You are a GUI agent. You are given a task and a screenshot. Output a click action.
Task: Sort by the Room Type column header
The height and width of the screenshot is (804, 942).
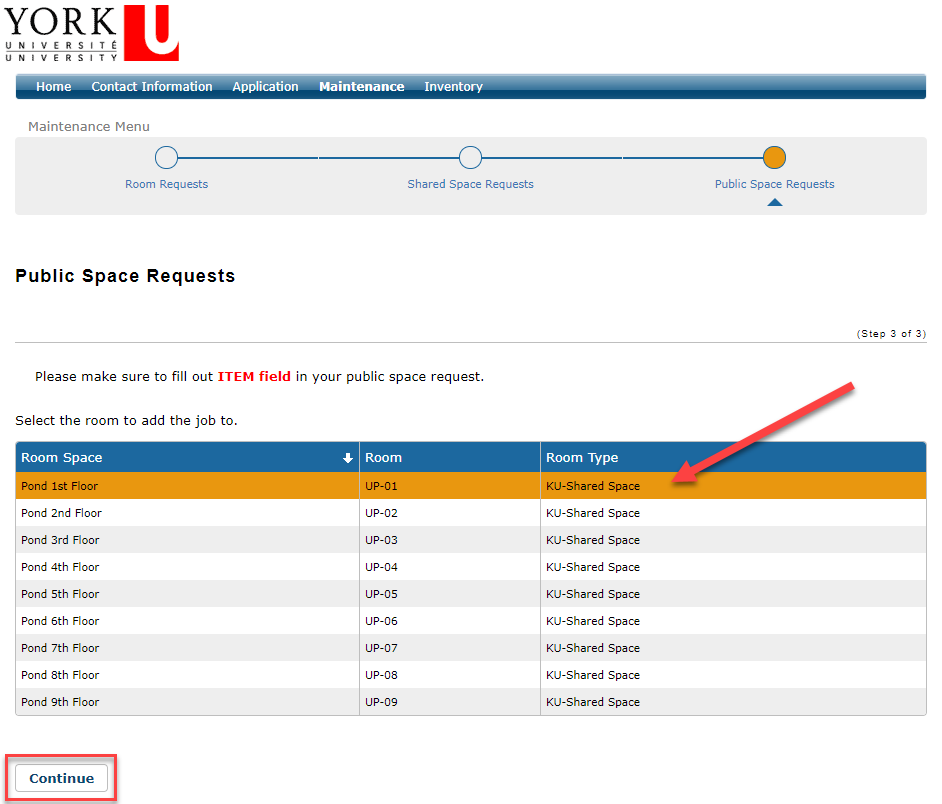click(733, 457)
